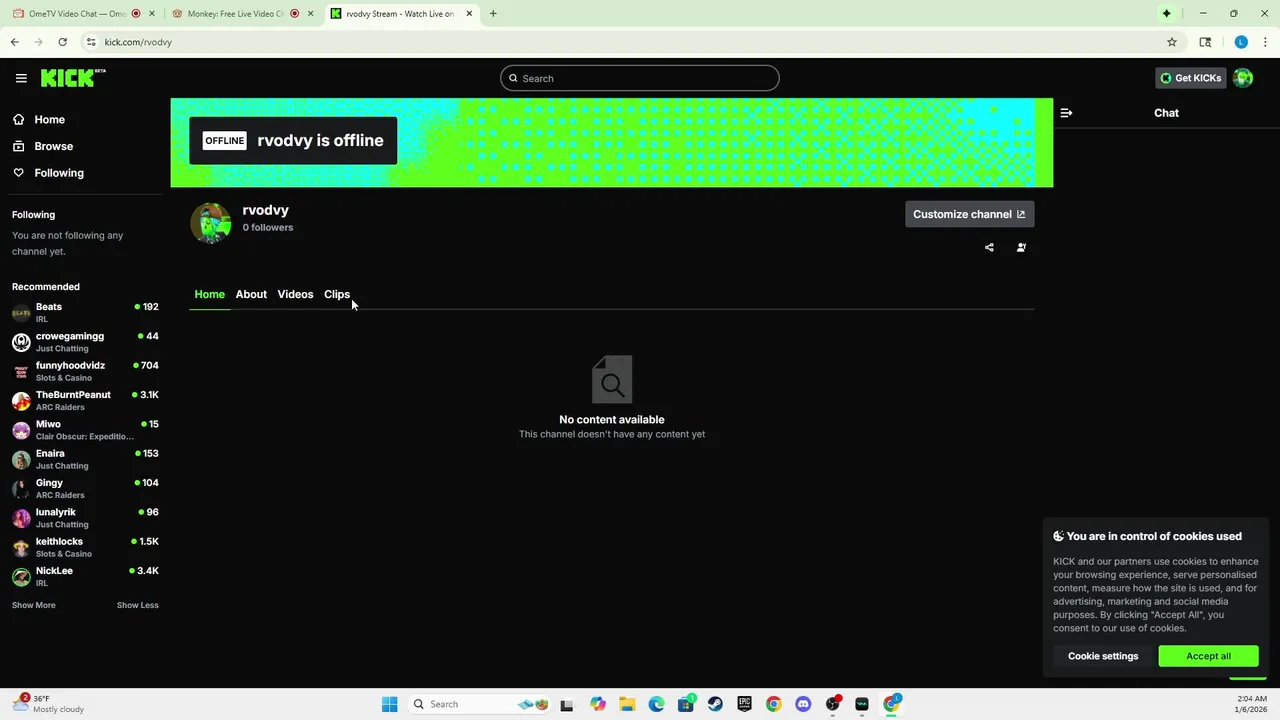The height and width of the screenshot is (720, 1280).
Task: Open Microsoft Edge from taskbar
Action: point(656,704)
